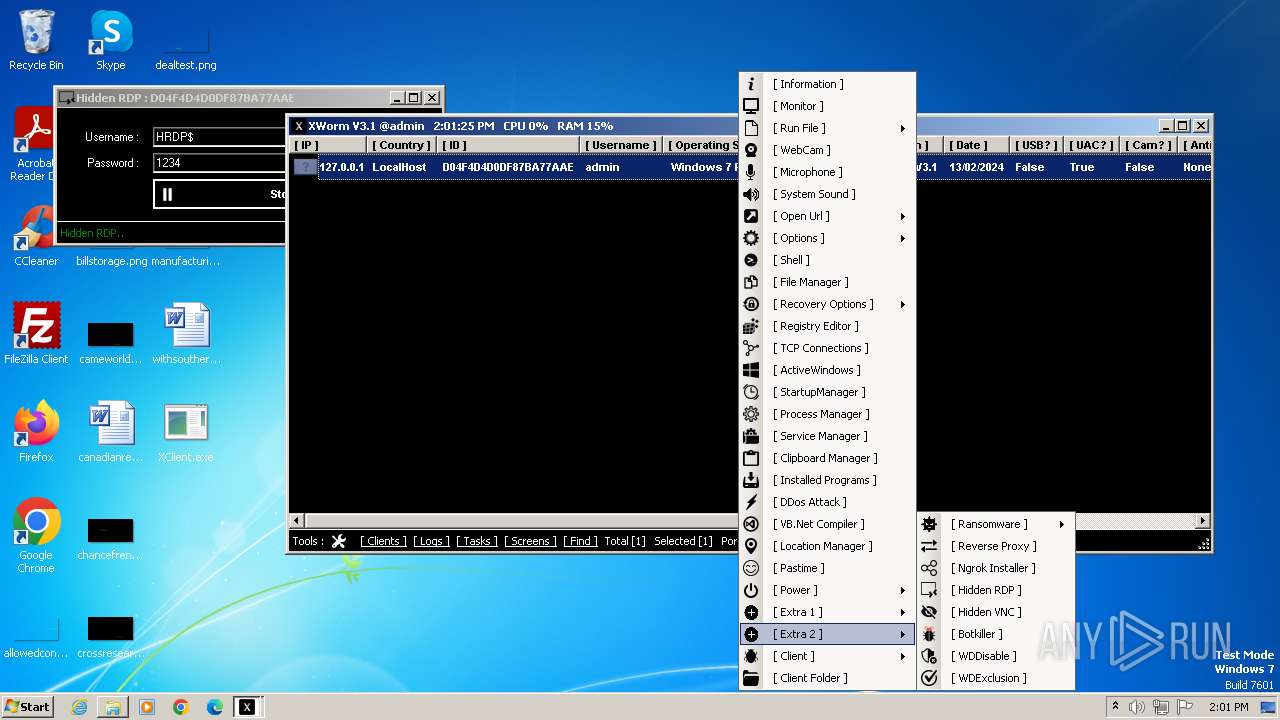The height and width of the screenshot is (720, 1280).
Task: Select the 127.0.0.1 client row
Action: tap(750, 167)
